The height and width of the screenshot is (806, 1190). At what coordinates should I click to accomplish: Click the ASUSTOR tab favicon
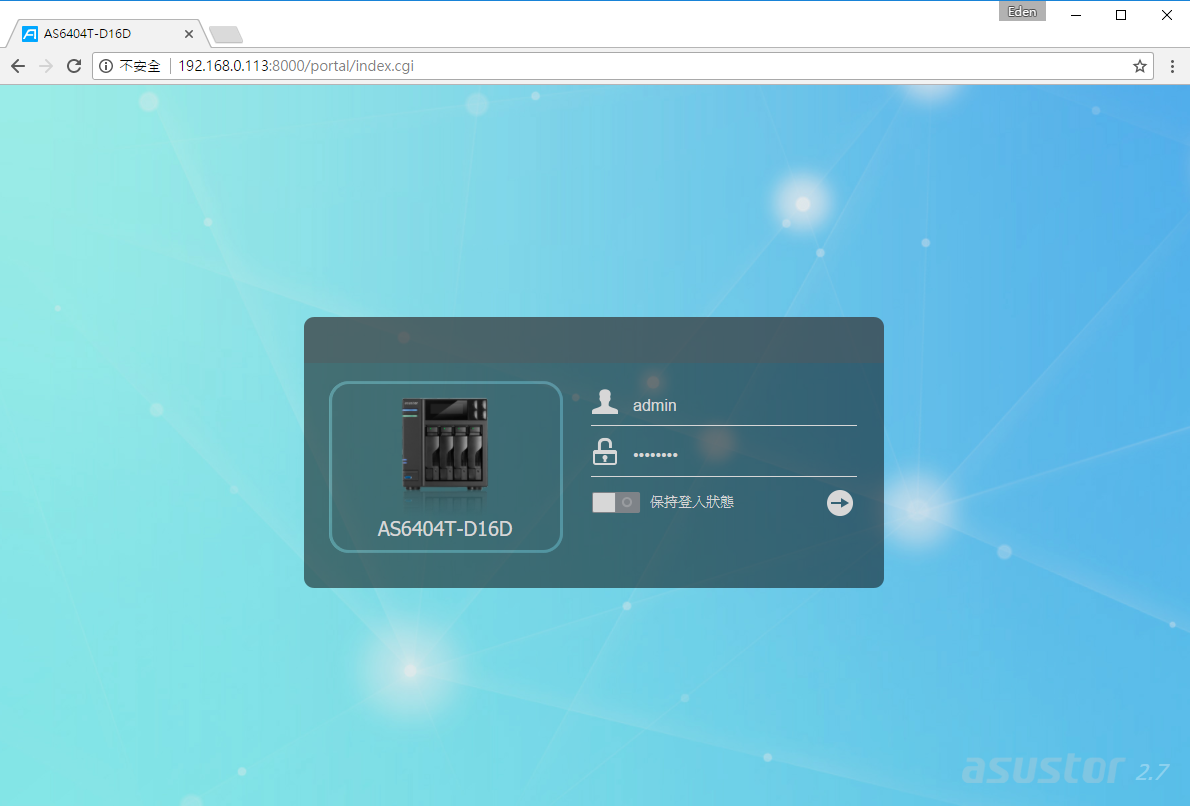coord(30,34)
